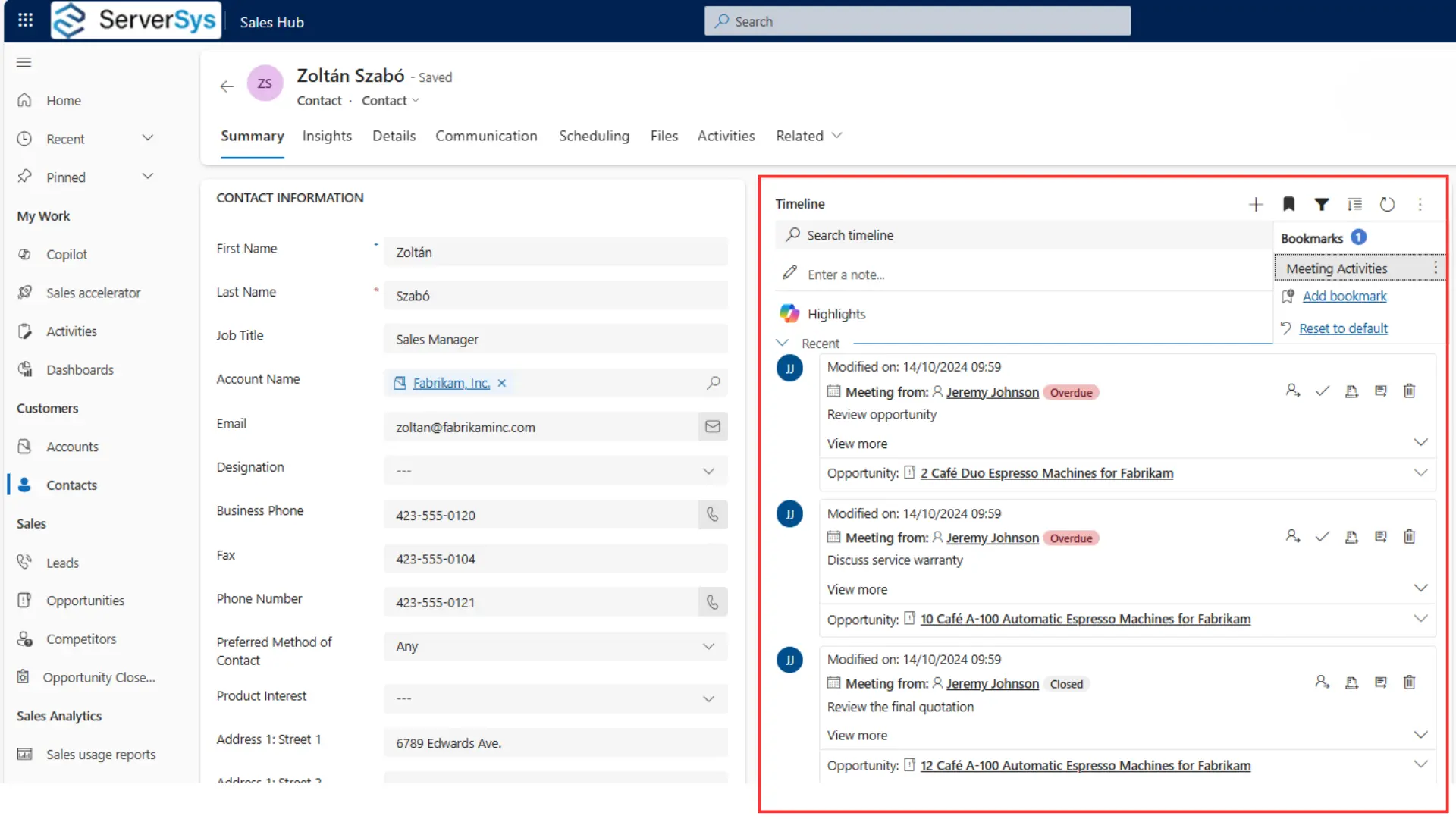The width and height of the screenshot is (1456, 819).
Task: Delete Discuss service warranty meeting
Action: [1410, 537]
